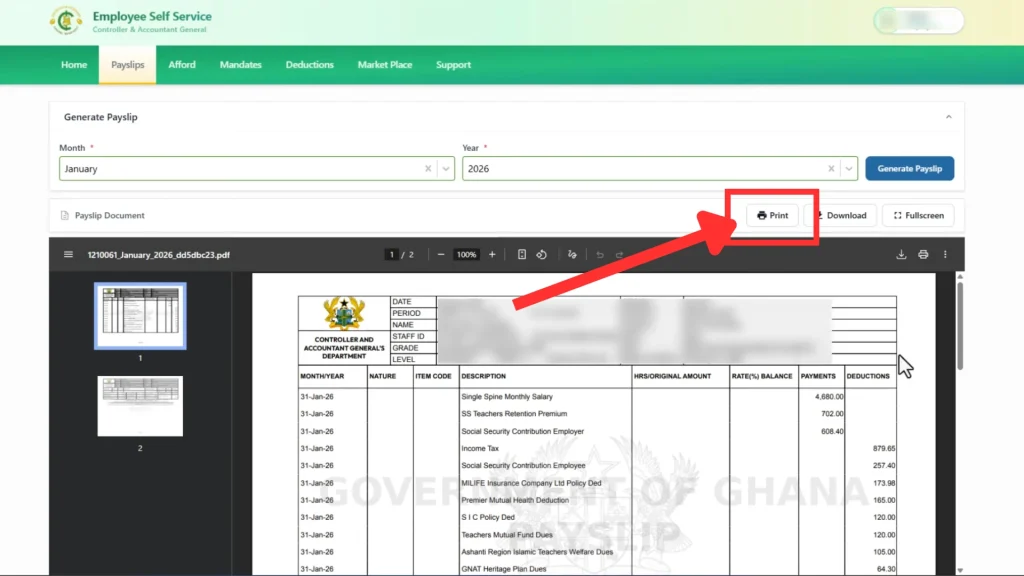Open the Year dropdown arrow

click(849, 168)
